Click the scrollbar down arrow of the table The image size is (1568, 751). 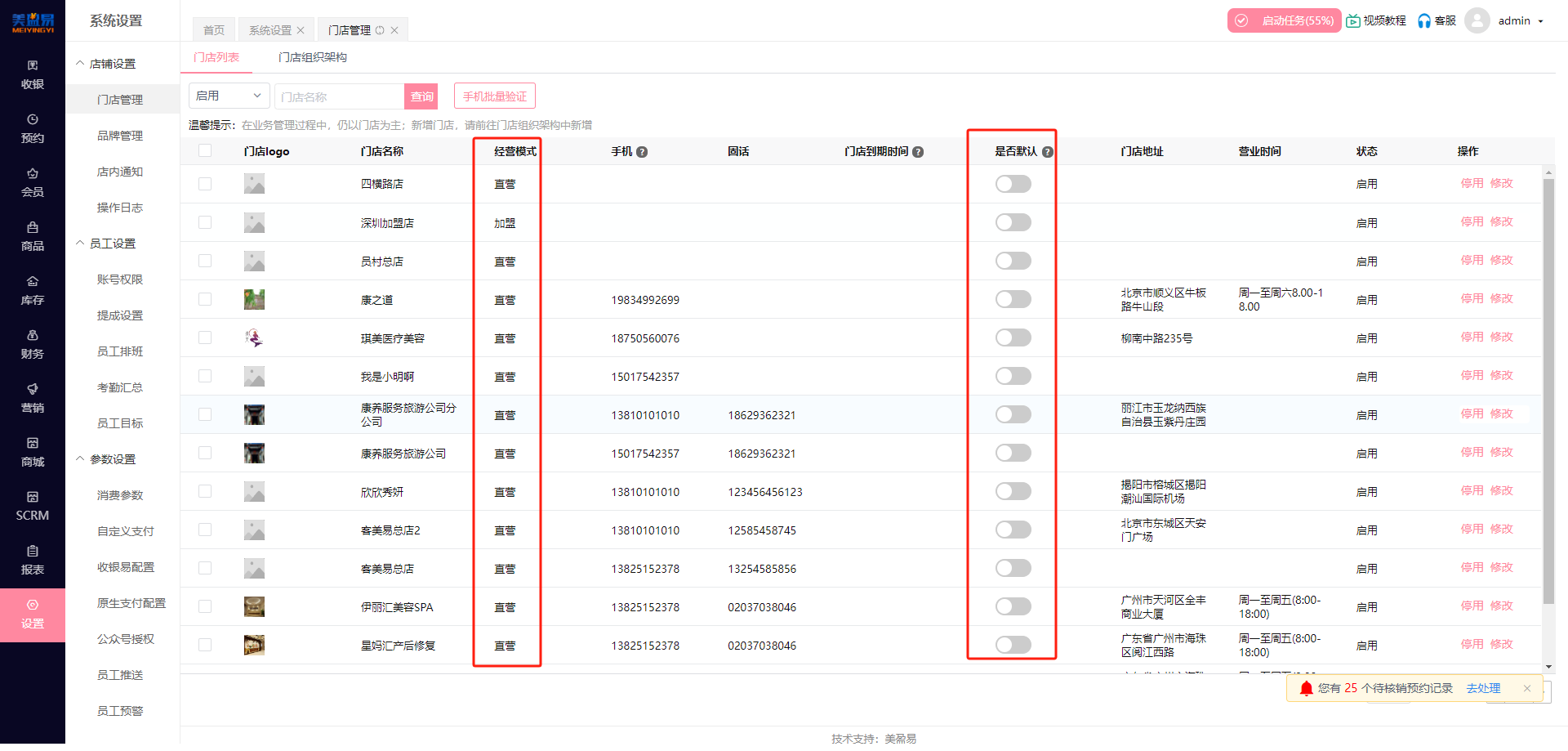[1548, 667]
